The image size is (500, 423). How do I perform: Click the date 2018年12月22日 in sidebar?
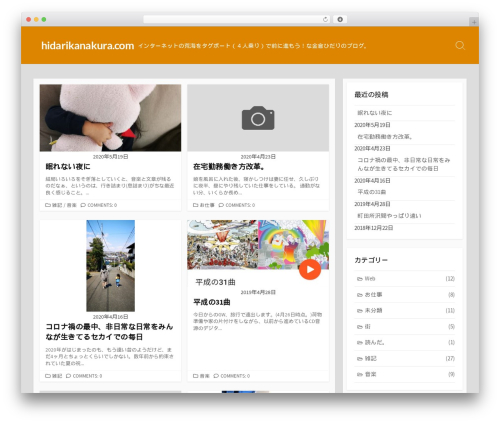[373, 228]
